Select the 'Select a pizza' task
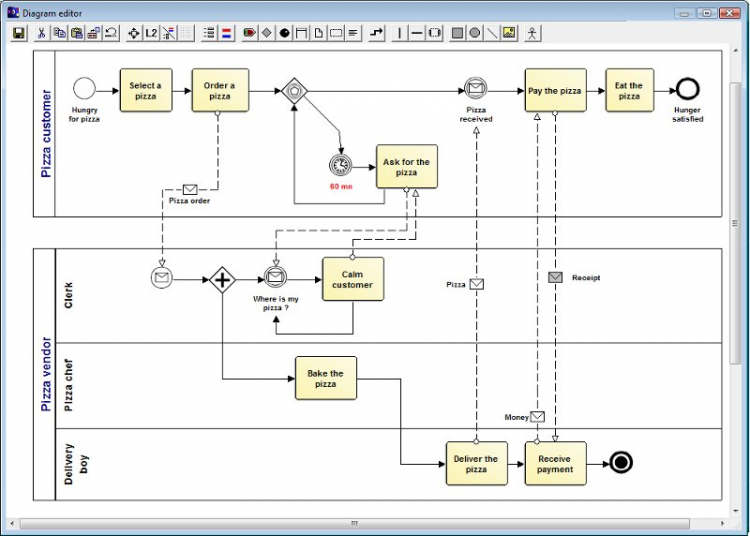Image resolution: width=750 pixels, height=536 pixels. 146,90
